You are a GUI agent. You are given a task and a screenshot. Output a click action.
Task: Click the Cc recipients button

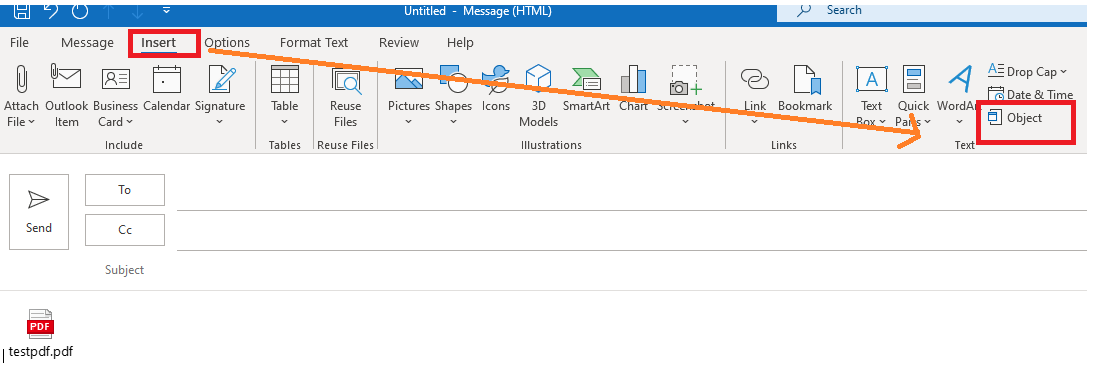pyautogui.click(x=125, y=230)
